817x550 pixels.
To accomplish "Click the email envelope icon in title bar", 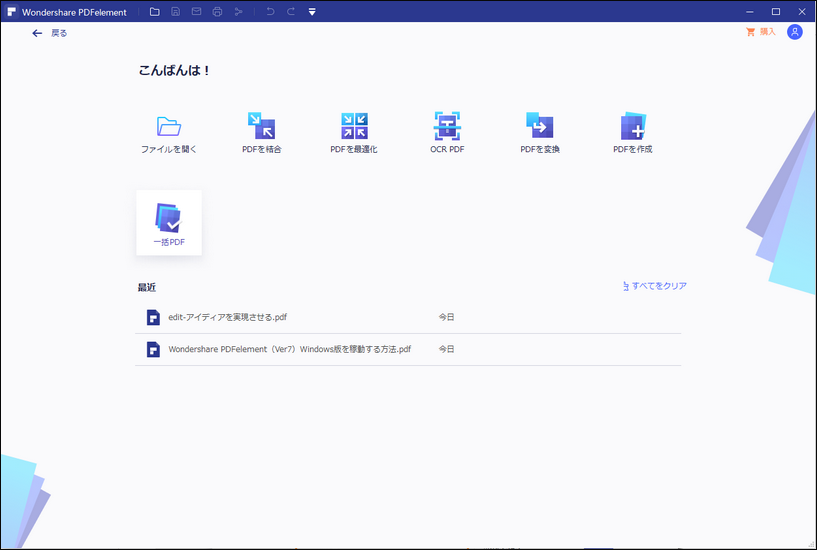I will 196,11.
